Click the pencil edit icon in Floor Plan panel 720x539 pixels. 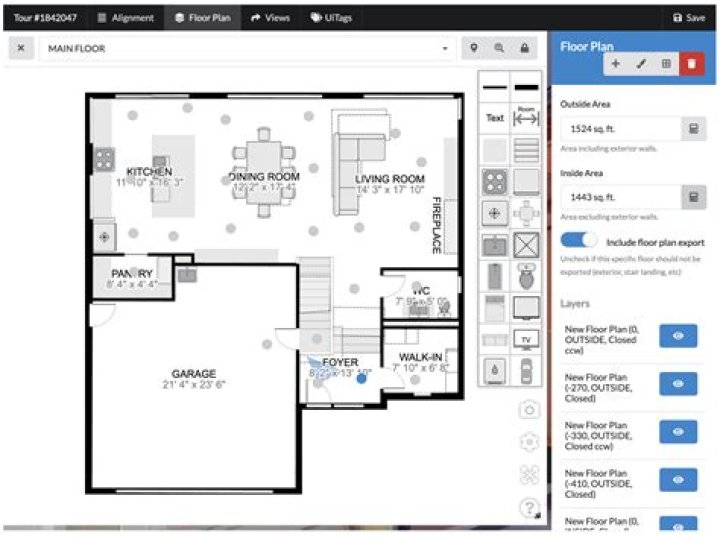click(x=641, y=64)
